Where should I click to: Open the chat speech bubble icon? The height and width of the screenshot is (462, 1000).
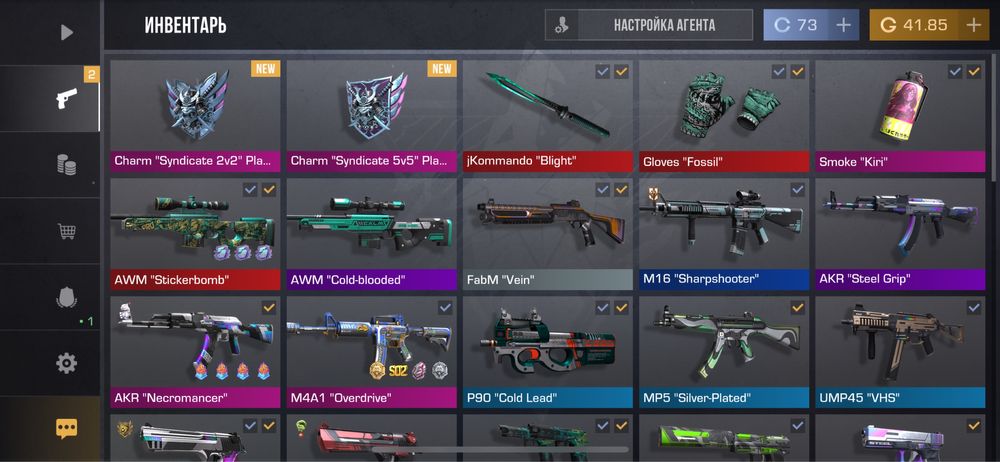[x=66, y=429]
